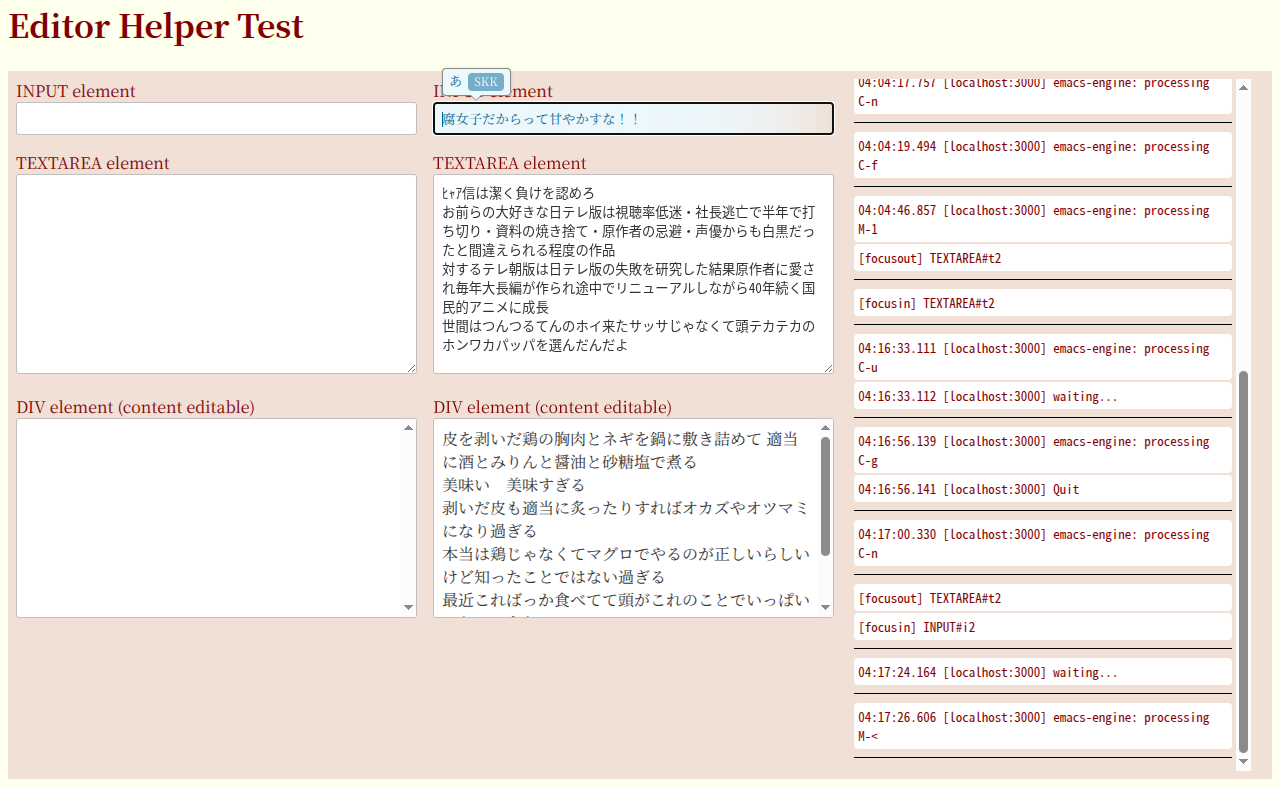Click the up arrow of the recipe DIV scrollbar
Image resolution: width=1280 pixels, height=787 pixels.
coord(825,428)
